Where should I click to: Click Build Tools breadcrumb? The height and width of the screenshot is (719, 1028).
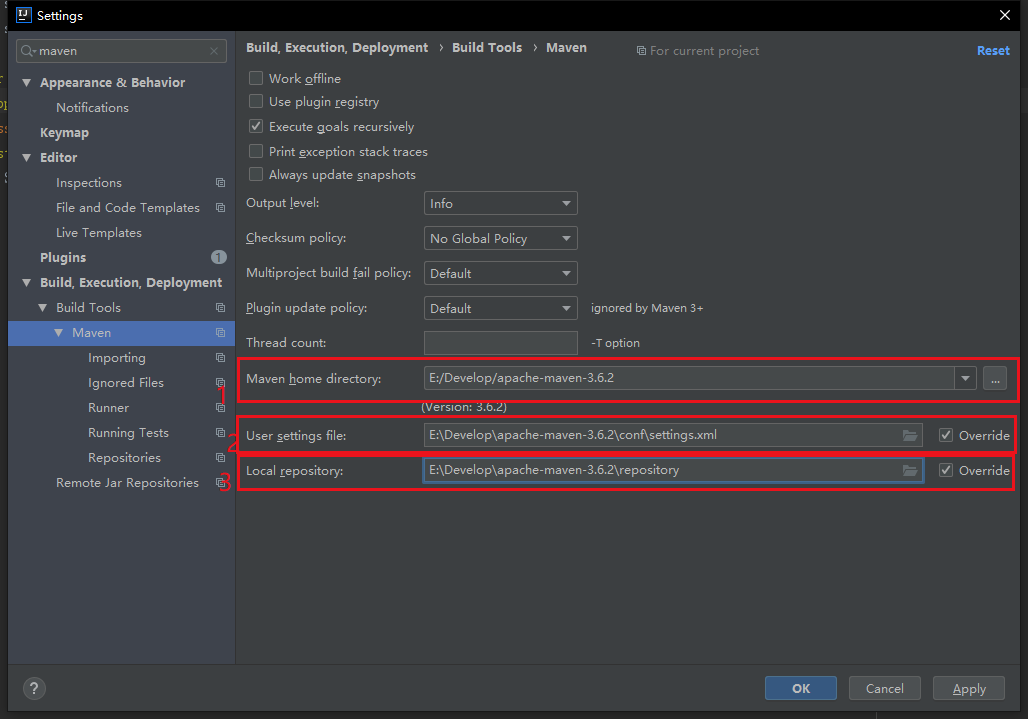[x=487, y=48]
